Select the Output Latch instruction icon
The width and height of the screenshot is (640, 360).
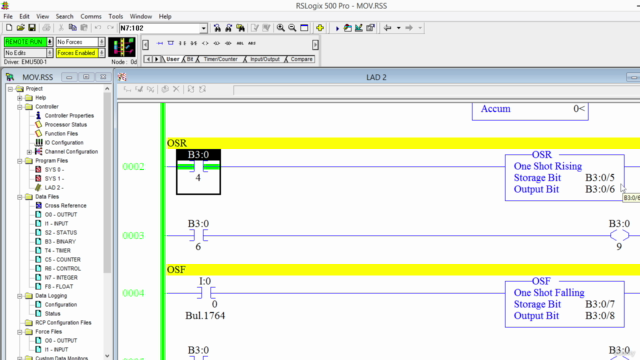217,43
